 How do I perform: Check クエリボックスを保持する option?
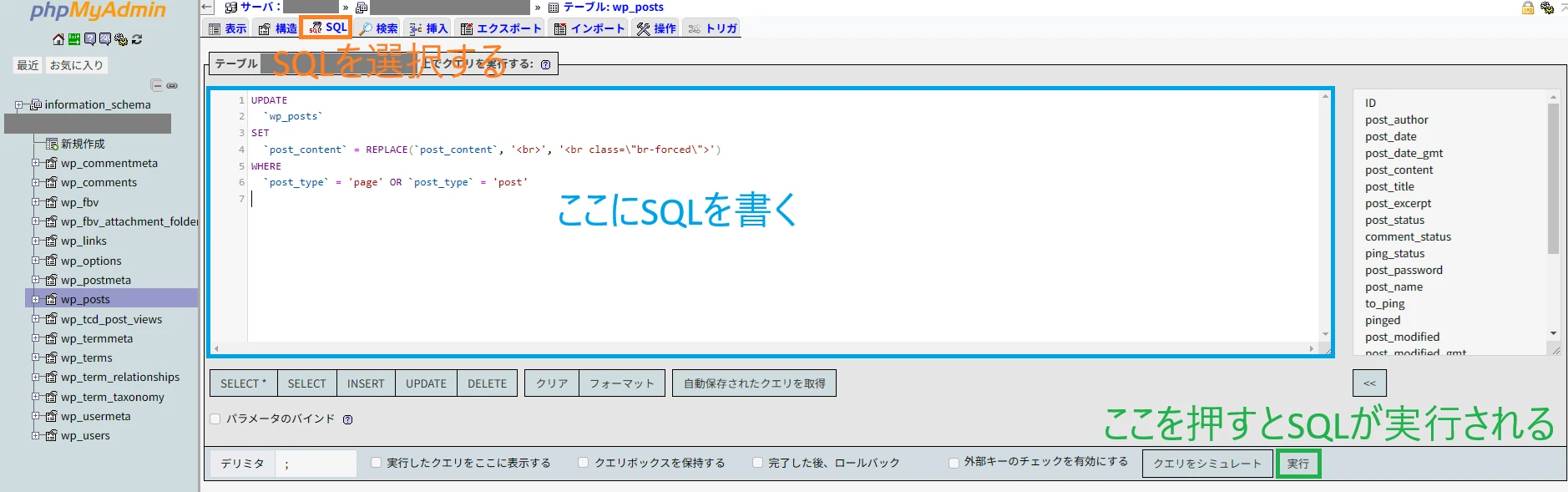click(584, 463)
